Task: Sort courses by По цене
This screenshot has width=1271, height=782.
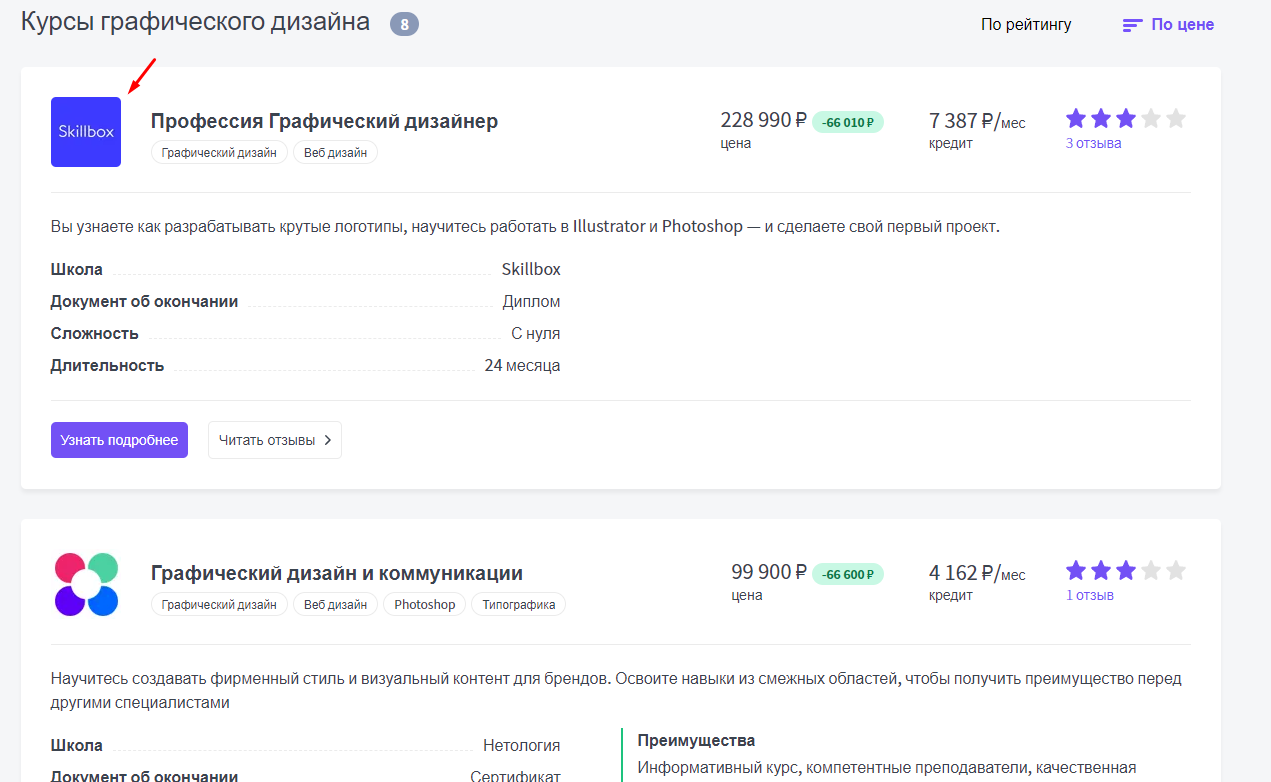Action: (1182, 25)
